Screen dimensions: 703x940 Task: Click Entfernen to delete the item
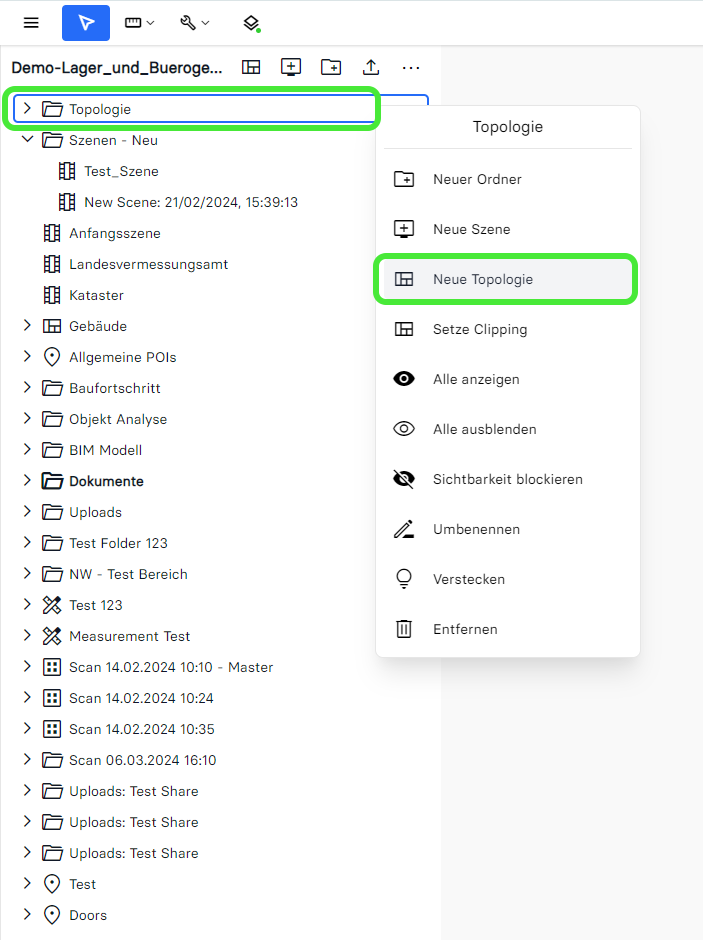[x=464, y=629]
